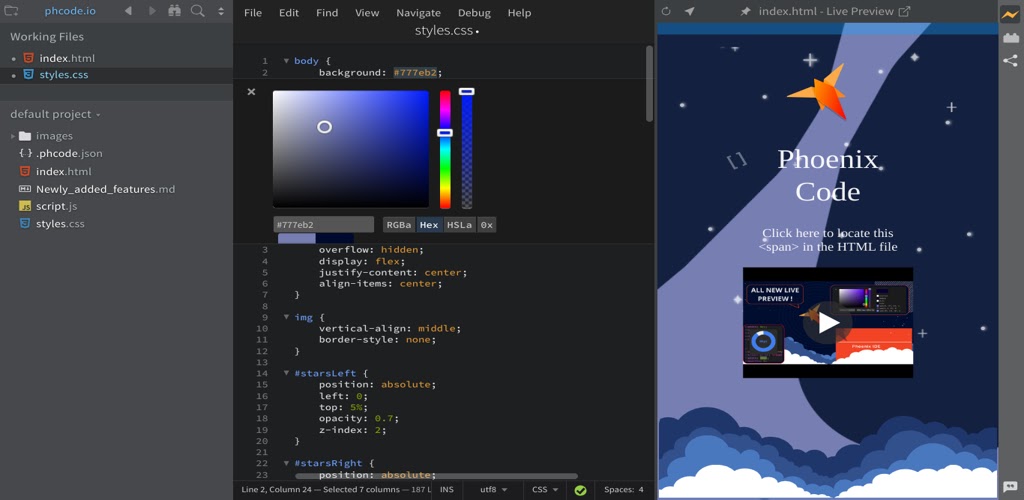
Task: Open the Debug menu
Action: pyautogui.click(x=474, y=13)
